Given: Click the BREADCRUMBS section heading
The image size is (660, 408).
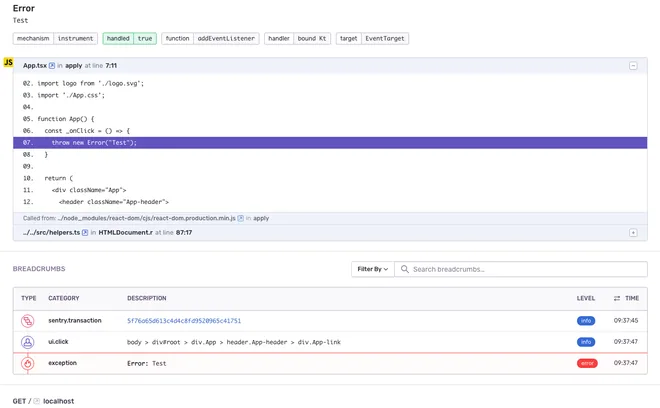Looking at the screenshot, I should click(x=39, y=269).
